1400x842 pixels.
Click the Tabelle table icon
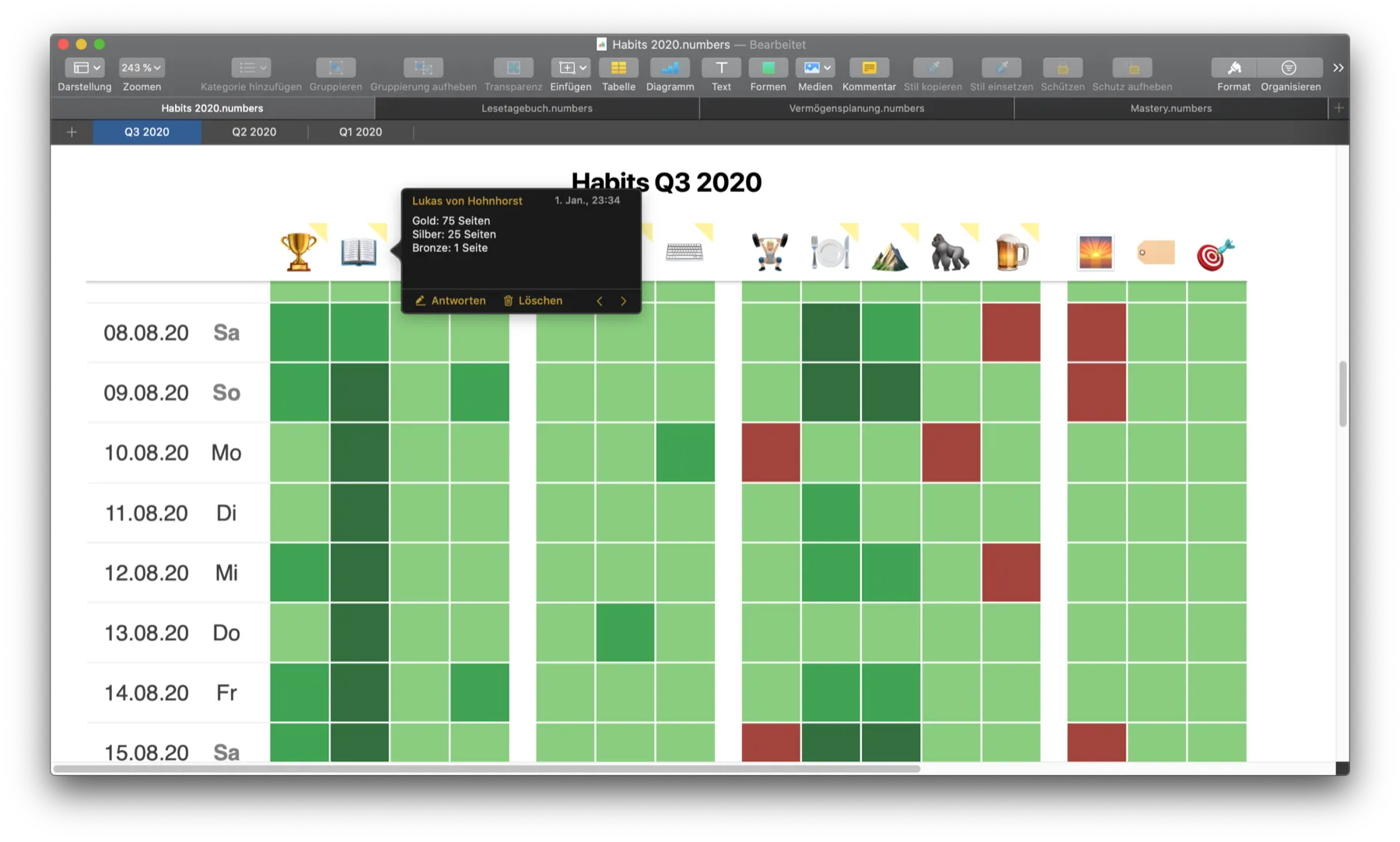point(618,68)
